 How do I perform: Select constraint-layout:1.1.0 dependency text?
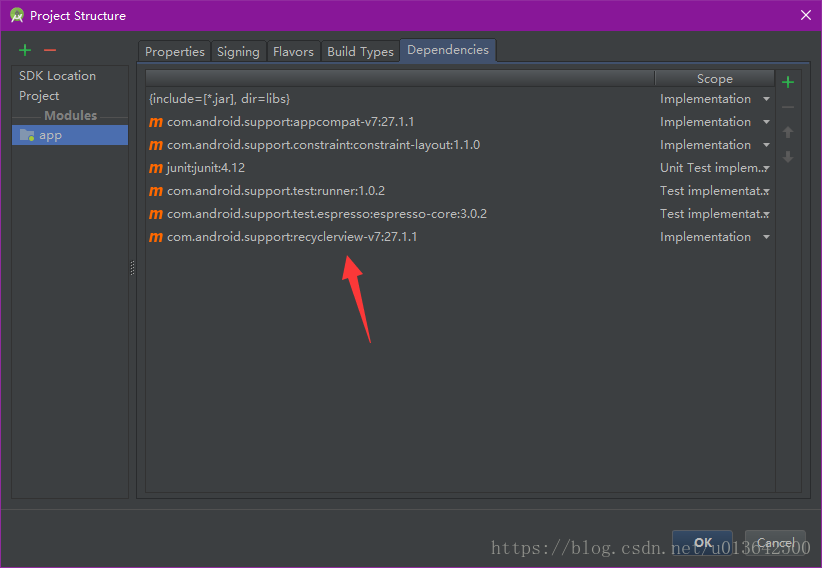tap(323, 145)
